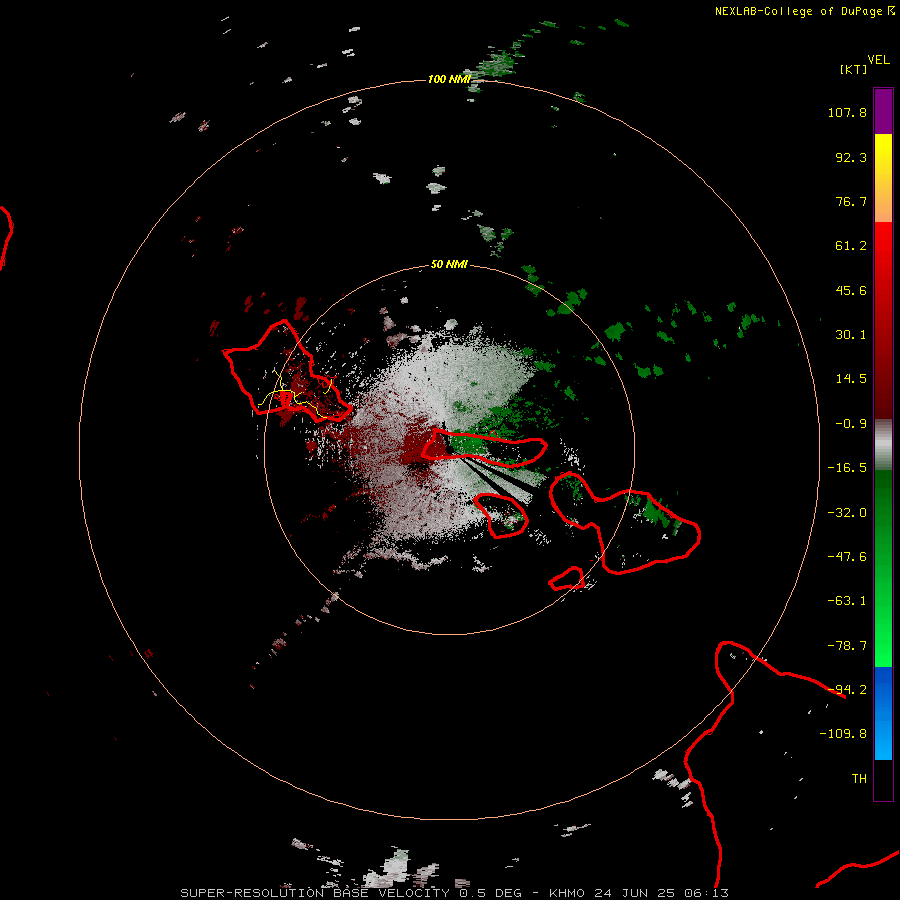Click the -0.9 velocity scale value
Image resolution: width=900 pixels, height=900 pixels.
[x=851, y=424]
